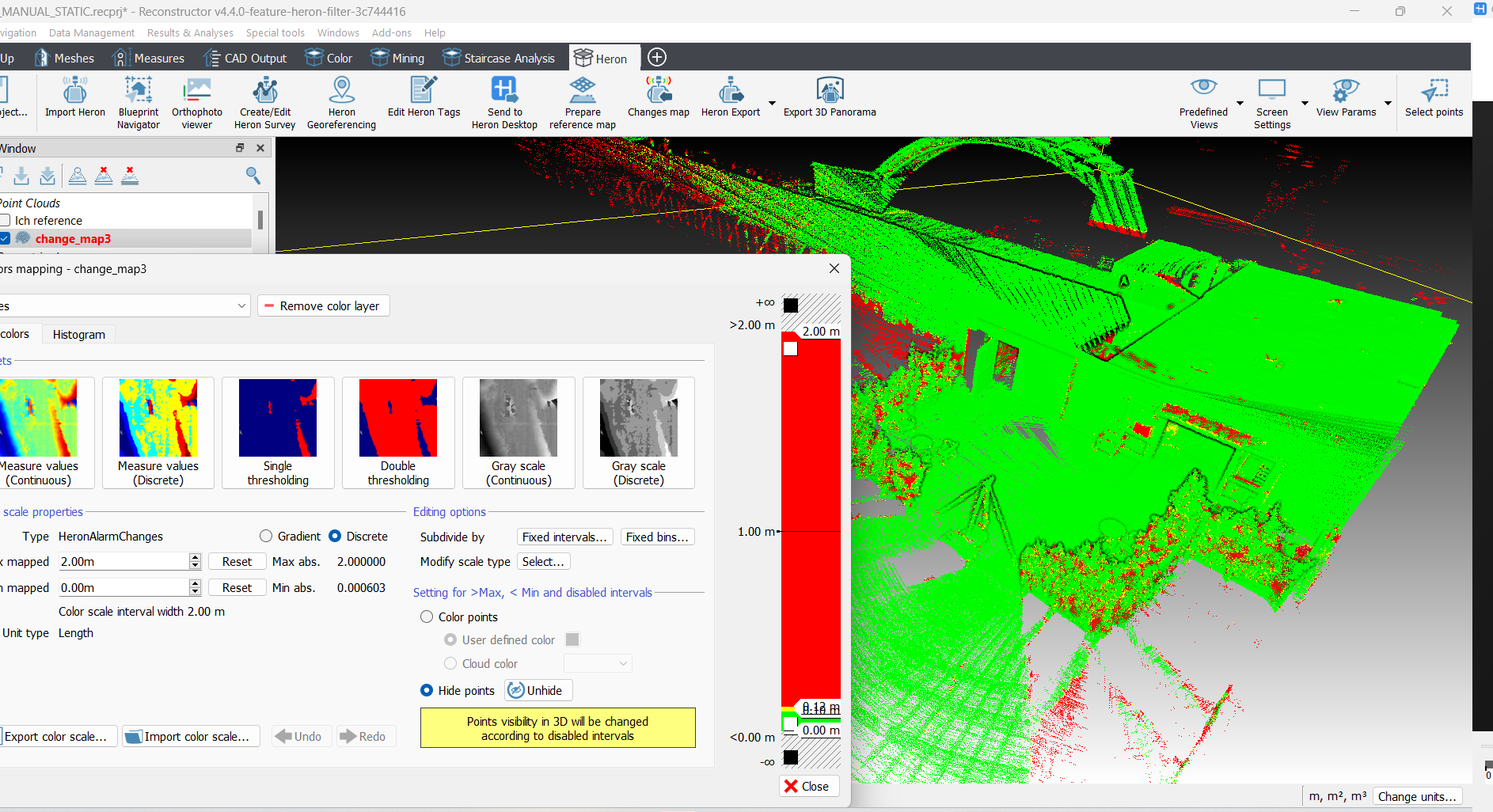Select the Gradient radio button
This screenshot has width=1493, height=812.
pyautogui.click(x=266, y=537)
